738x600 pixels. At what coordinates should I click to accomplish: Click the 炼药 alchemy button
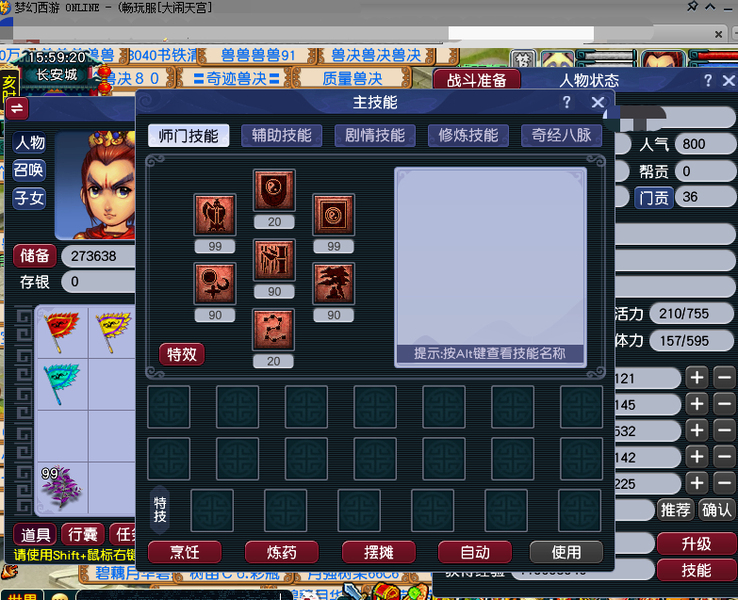pyautogui.click(x=282, y=552)
